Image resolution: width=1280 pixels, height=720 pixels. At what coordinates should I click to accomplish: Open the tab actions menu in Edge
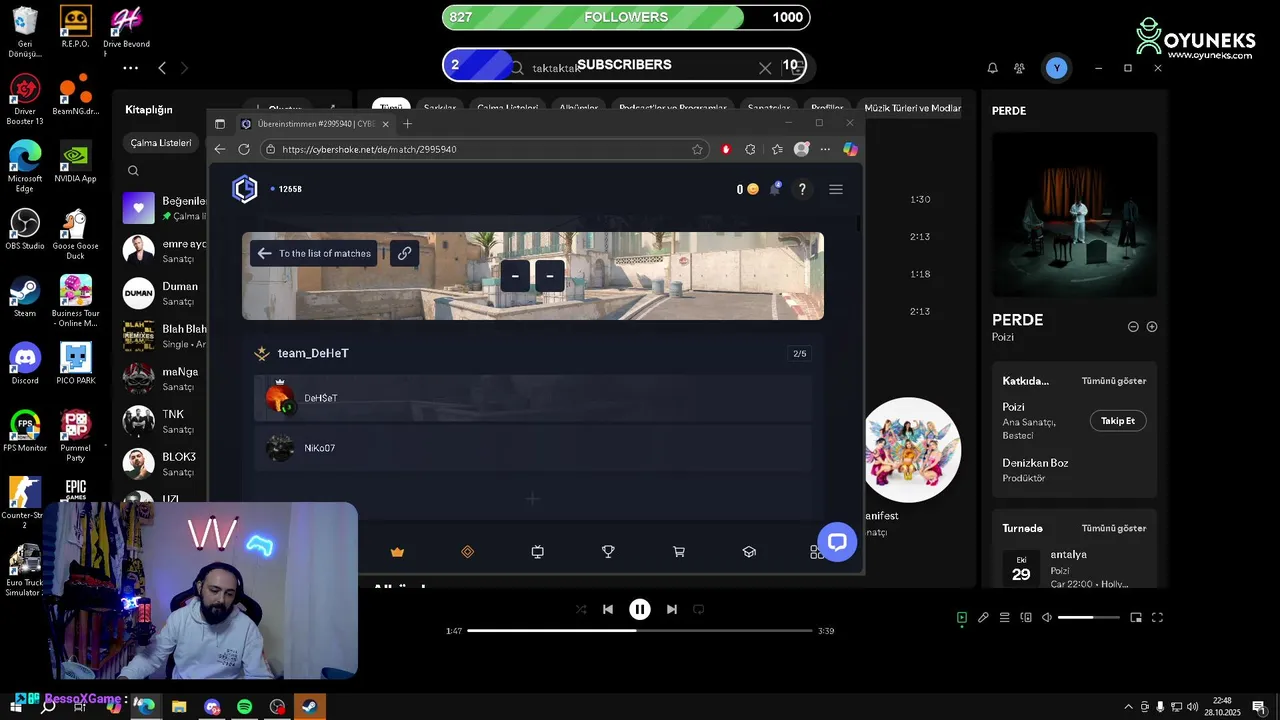click(220, 124)
